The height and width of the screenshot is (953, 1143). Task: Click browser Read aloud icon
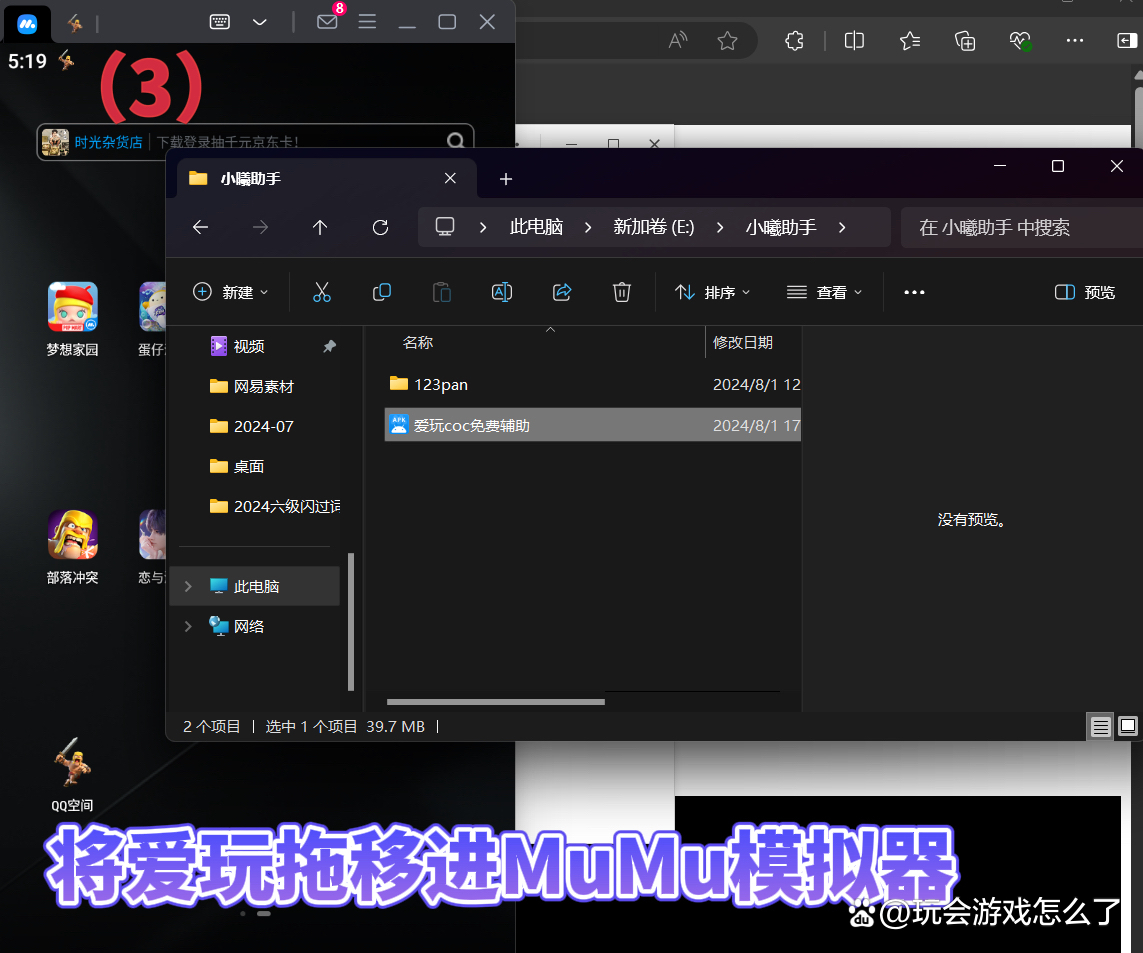pyautogui.click(x=678, y=40)
